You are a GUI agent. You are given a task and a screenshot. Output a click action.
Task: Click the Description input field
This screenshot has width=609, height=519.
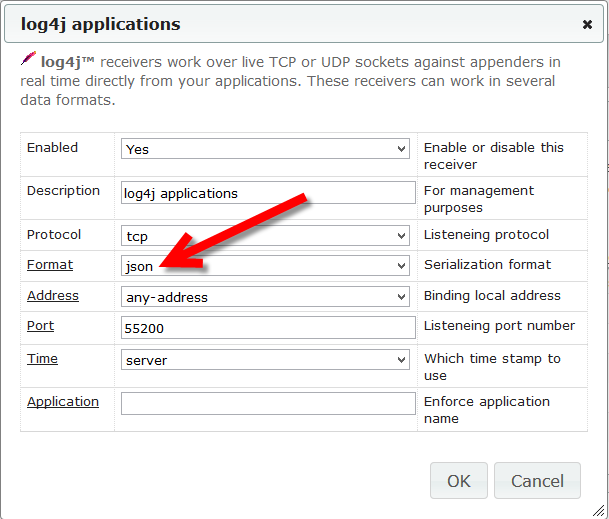(268, 193)
